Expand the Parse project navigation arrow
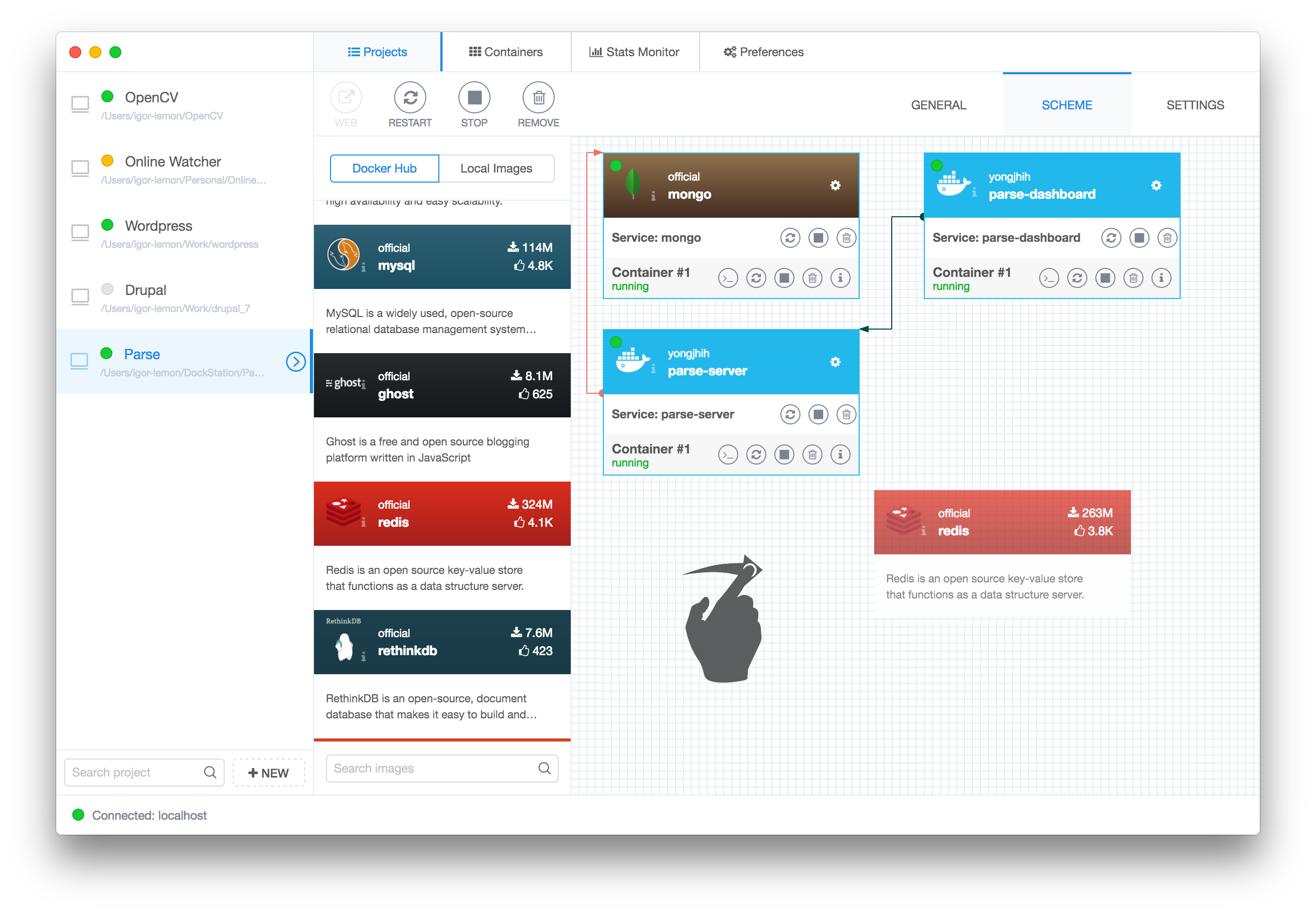 click(x=296, y=362)
